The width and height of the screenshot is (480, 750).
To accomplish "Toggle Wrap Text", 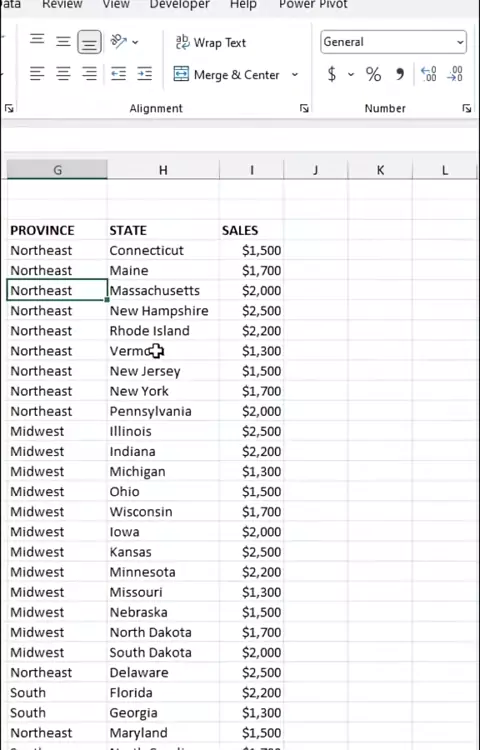I will (210, 43).
